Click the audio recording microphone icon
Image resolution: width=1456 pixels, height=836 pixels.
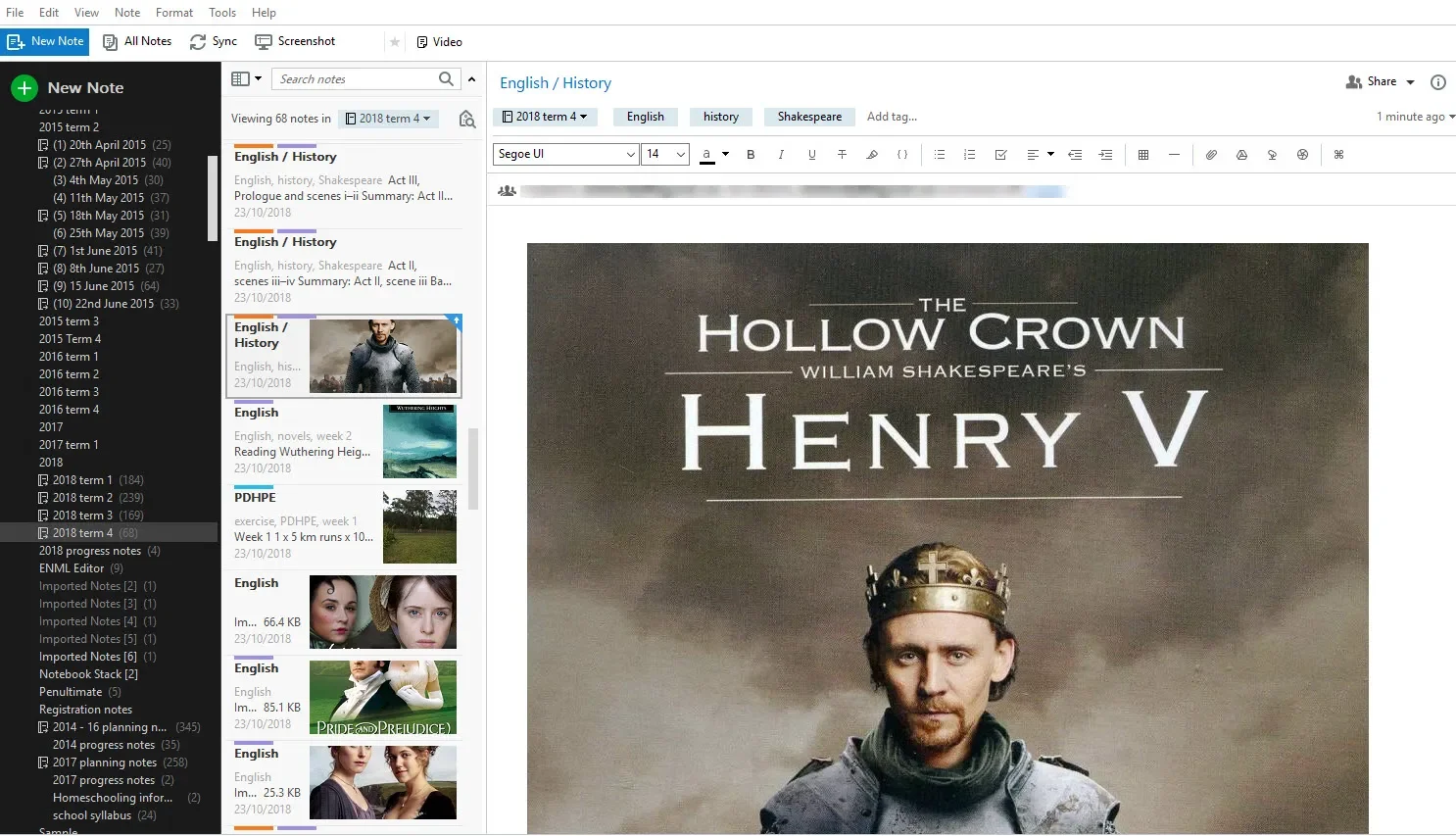pyautogui.click(x=1272, y=155)
